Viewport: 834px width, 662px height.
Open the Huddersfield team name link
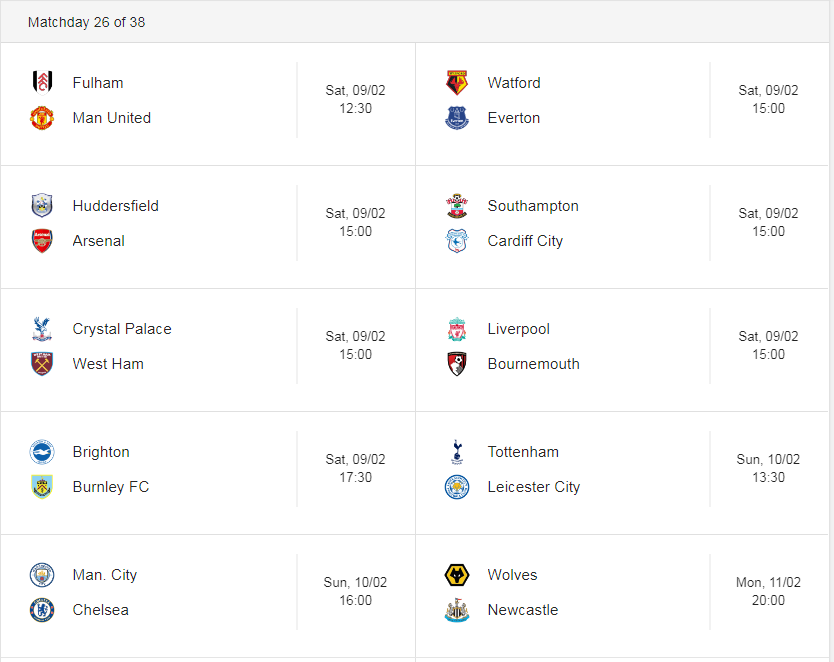click(x=115, y=206)
